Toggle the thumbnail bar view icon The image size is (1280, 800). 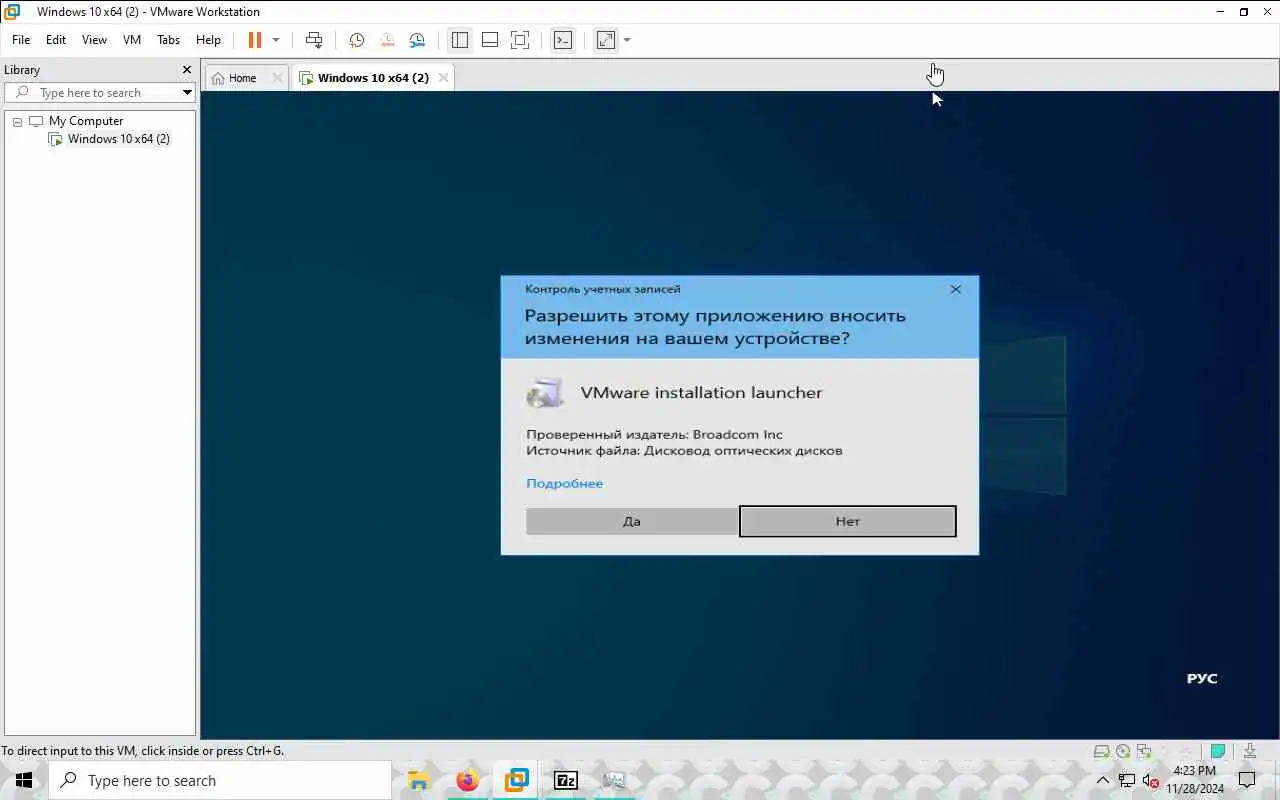pos(490,40)
